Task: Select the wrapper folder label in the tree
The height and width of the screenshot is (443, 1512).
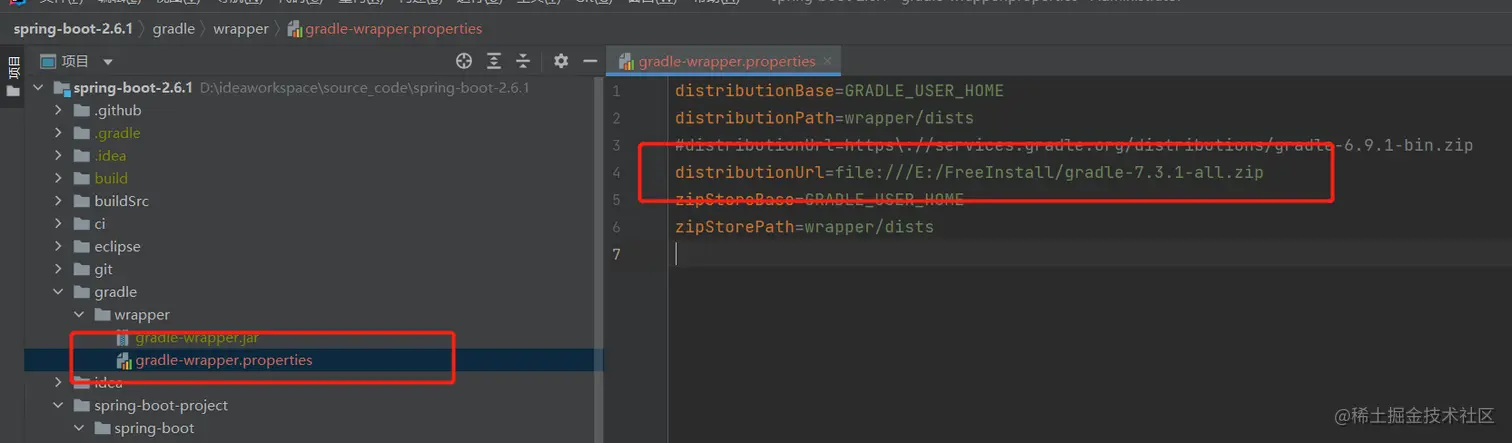Action: pos(142,315)
